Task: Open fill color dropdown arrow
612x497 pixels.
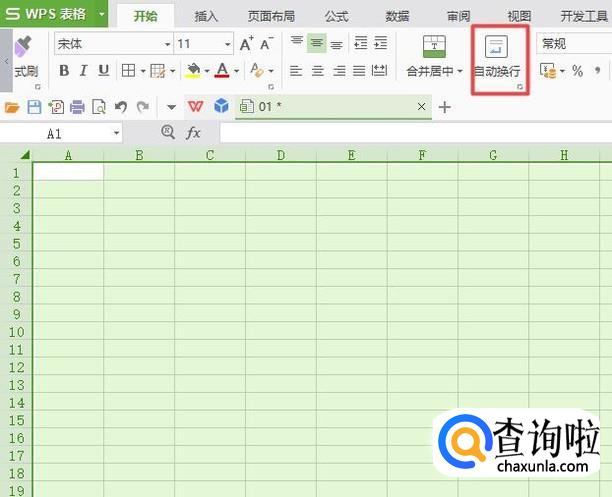Action: pyautogui.click(x=207, y=71)
